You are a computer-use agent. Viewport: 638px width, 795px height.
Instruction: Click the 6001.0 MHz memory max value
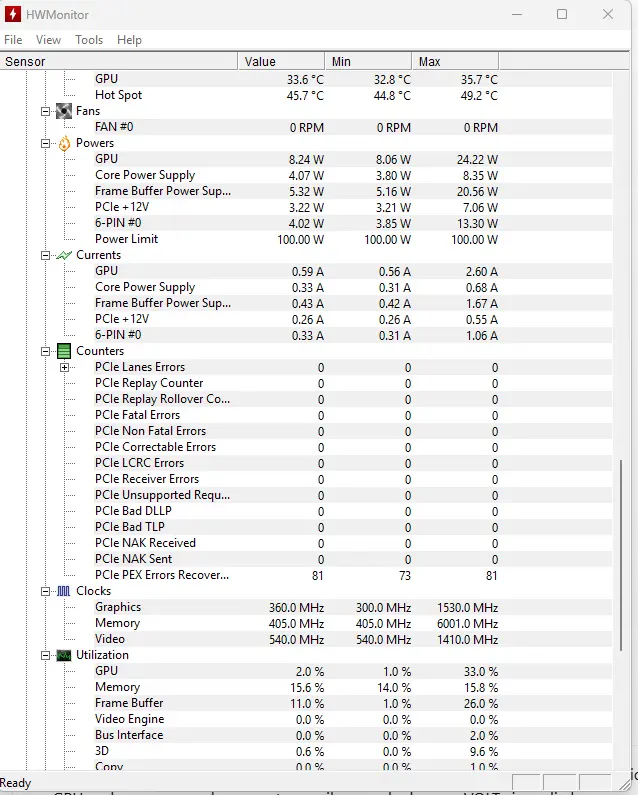tap(468, 624)
